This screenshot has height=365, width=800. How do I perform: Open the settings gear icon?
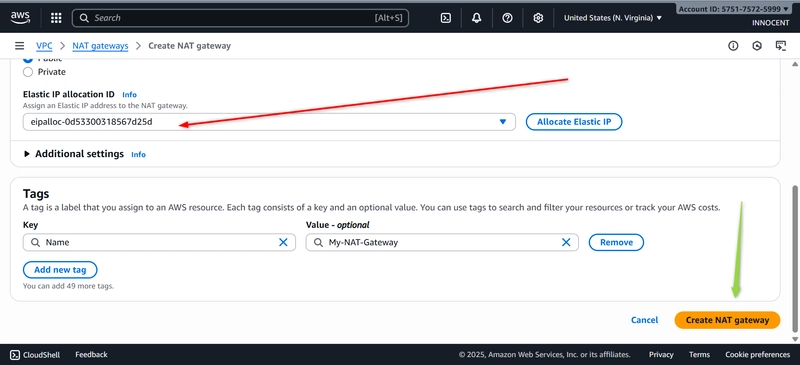click(538, 18)
